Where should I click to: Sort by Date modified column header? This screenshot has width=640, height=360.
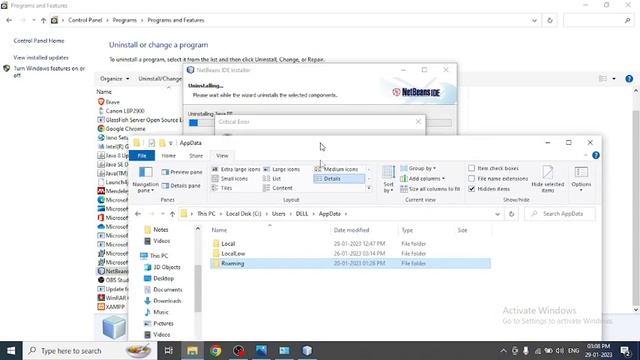pos(351,230)
